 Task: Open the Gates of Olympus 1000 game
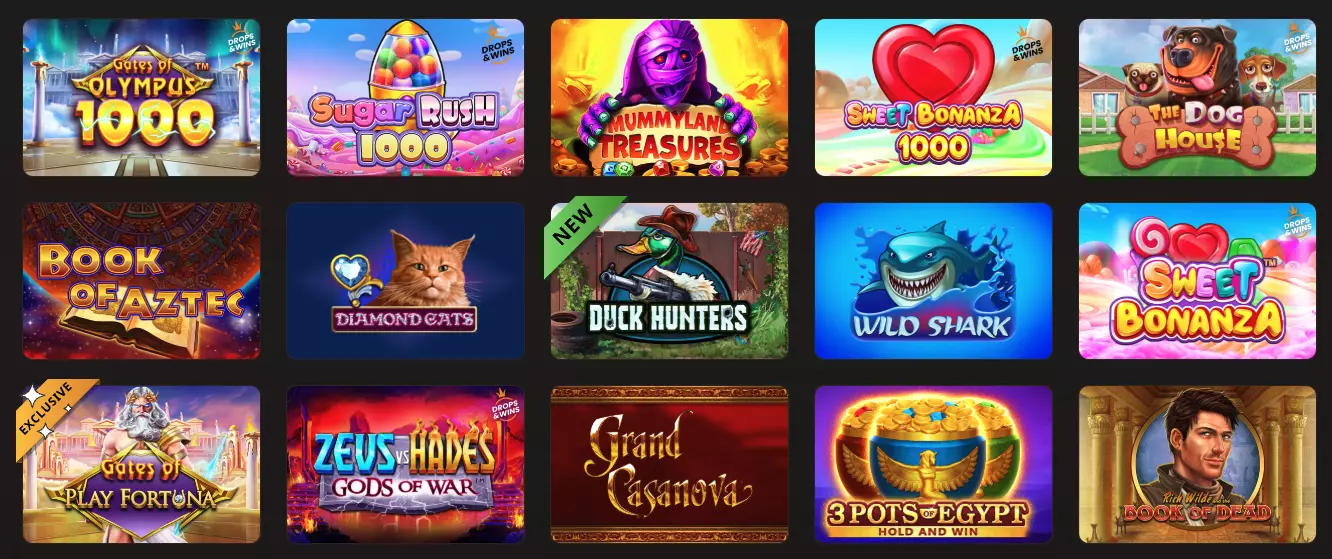point(141,97)
